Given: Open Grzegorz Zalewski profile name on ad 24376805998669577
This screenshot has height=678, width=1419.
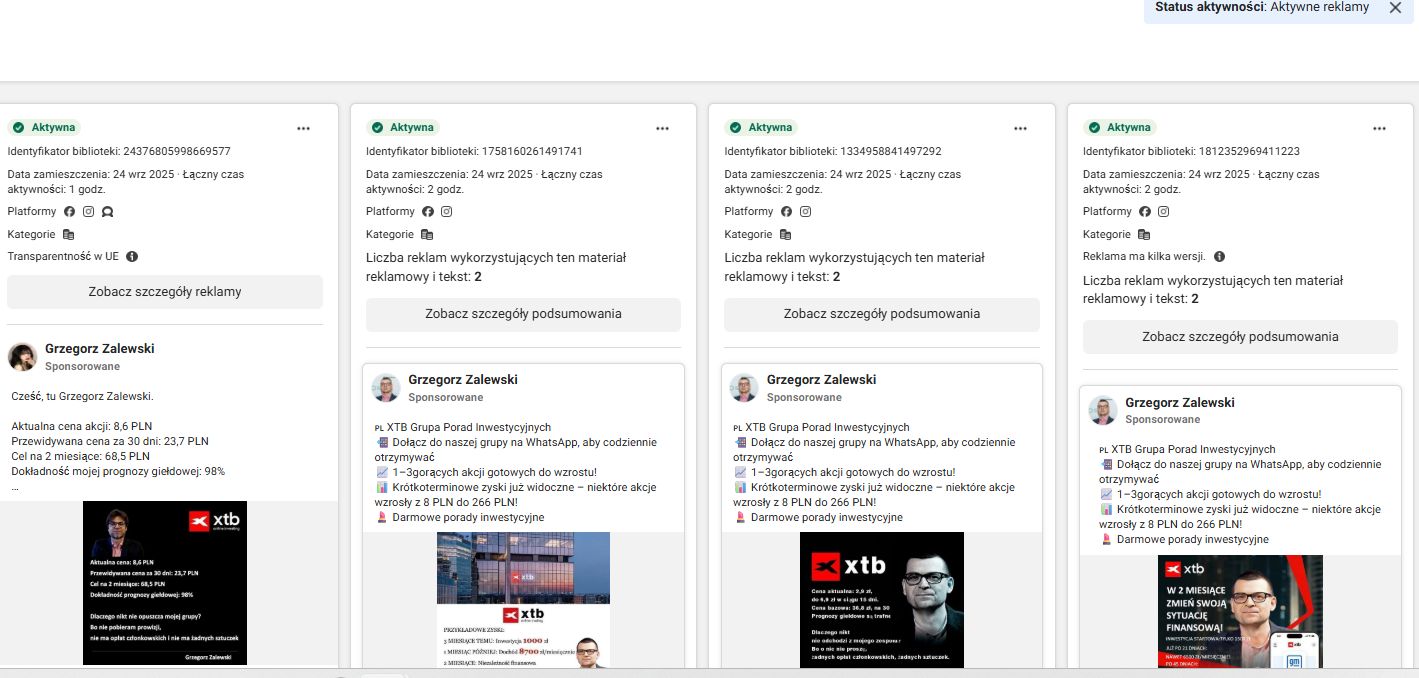Looking at the screenshot, I should (x=100, y=349).
